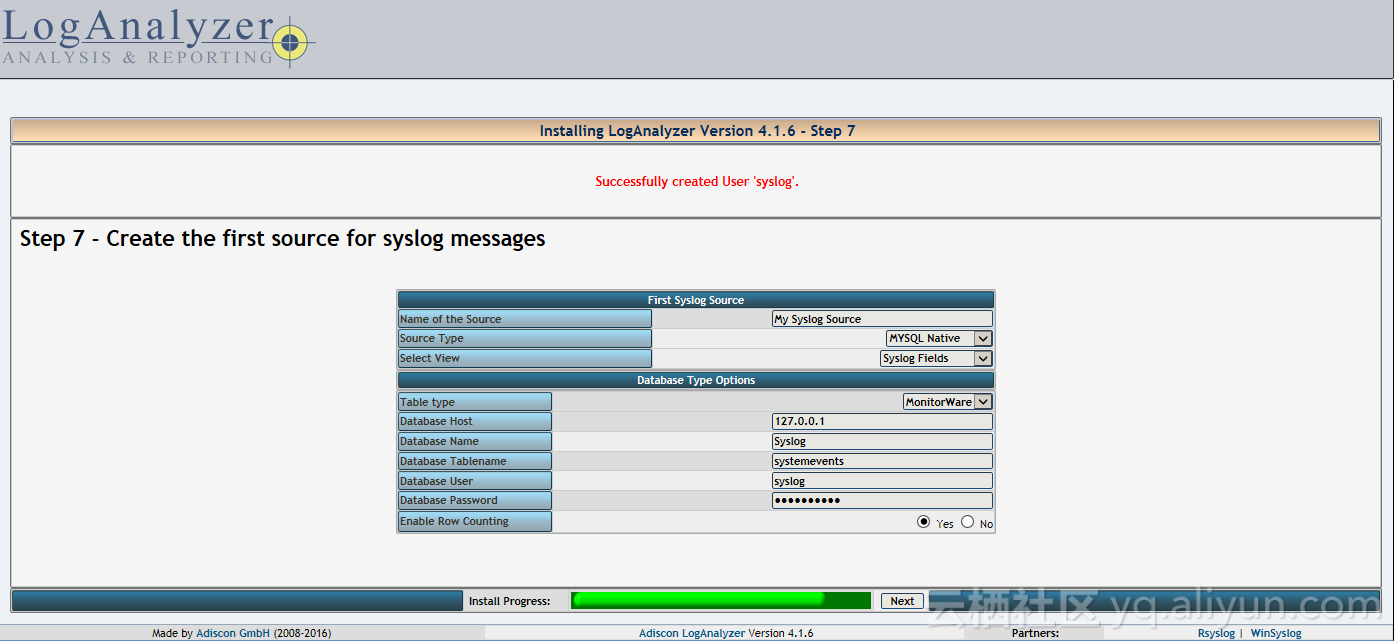Click the Next button
The width and height of the screenshot is (1395, 641).
902,601
